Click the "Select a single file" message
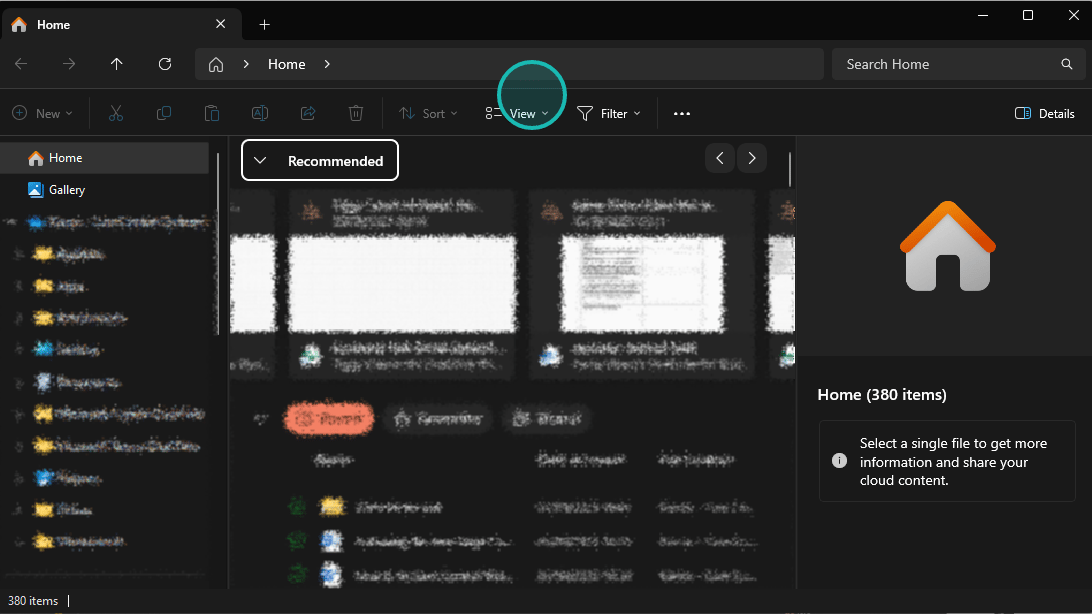This screenshot has height=614, width=1092. [953, 462]
